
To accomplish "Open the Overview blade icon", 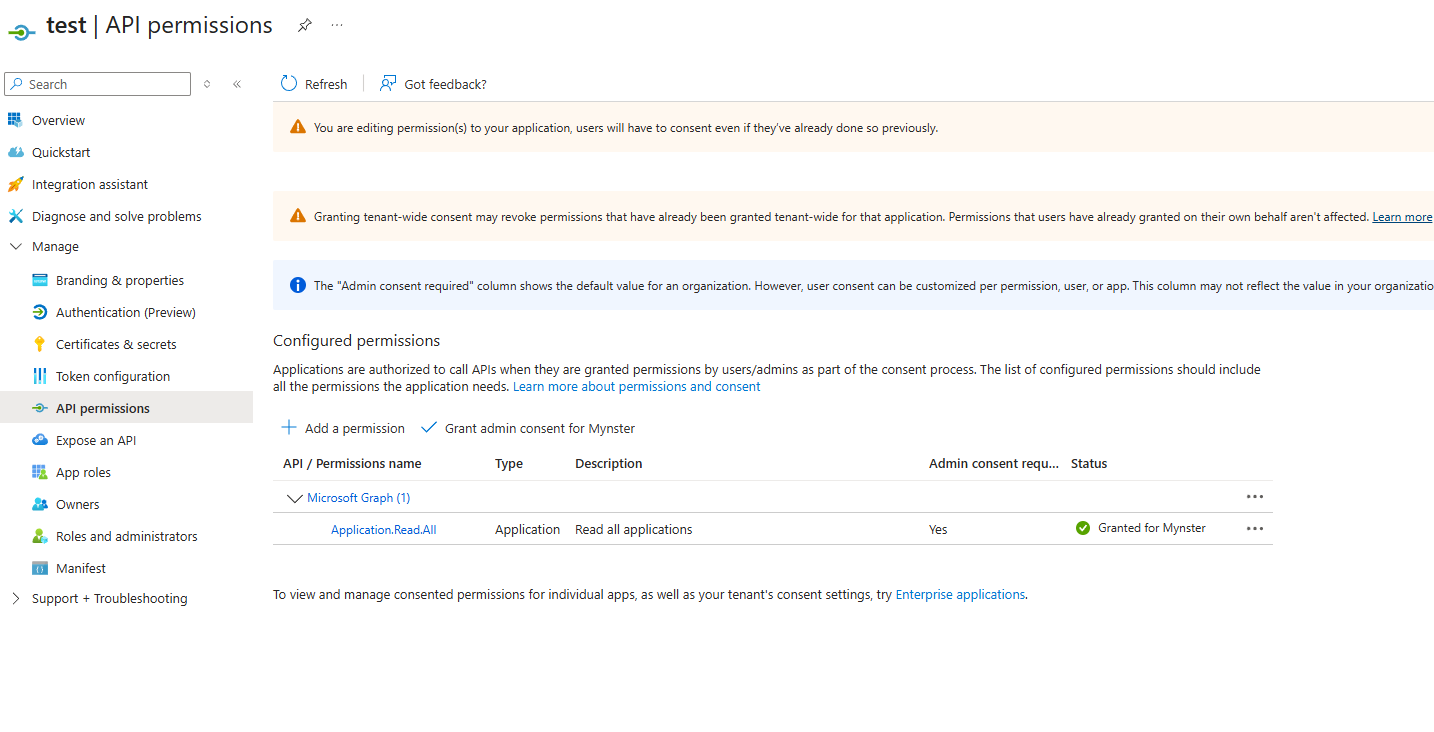I will [17, 119].
